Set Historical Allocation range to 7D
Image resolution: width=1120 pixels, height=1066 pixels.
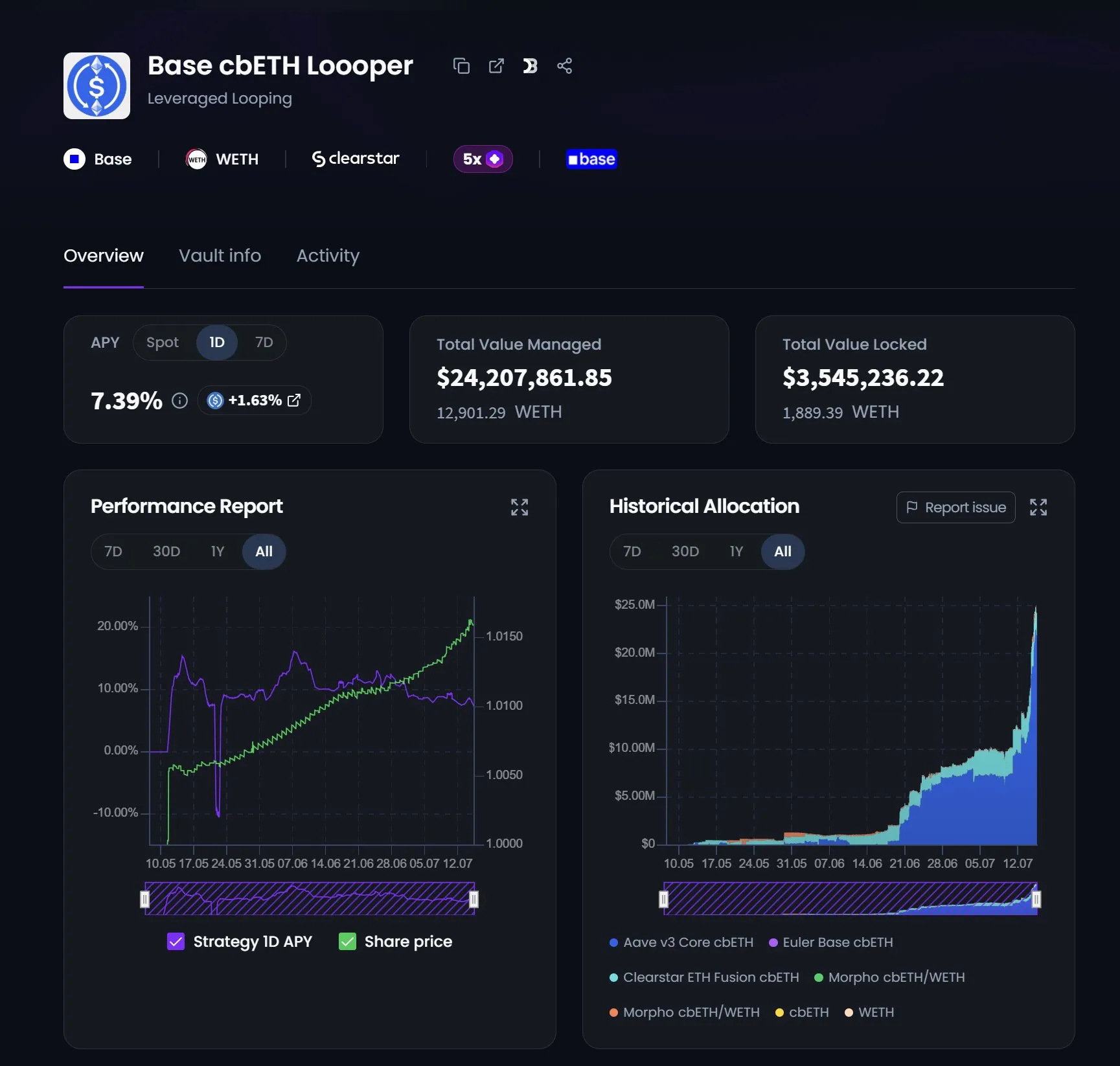point(632,552)
